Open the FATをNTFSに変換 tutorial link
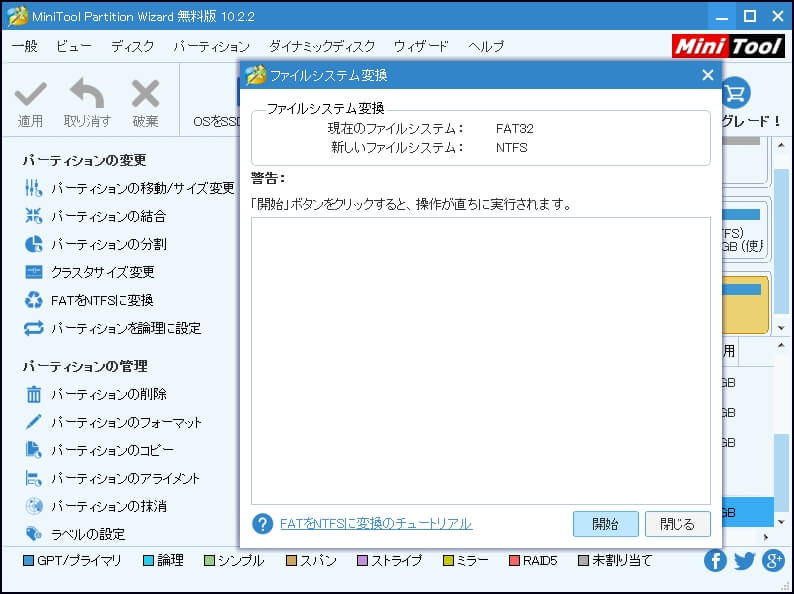Screen dimensions: 794x594 pos(376,524)
